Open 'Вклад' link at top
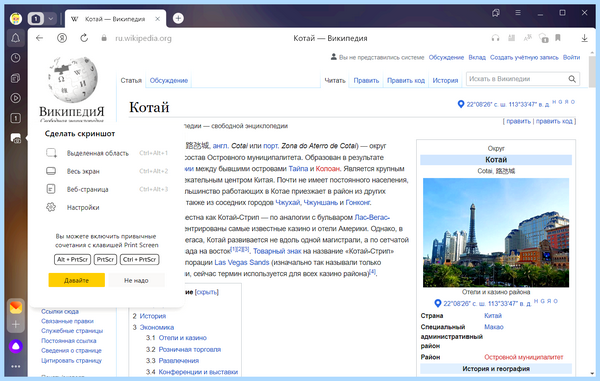Screen dimensions: 600x381 [x=477, y=57]
